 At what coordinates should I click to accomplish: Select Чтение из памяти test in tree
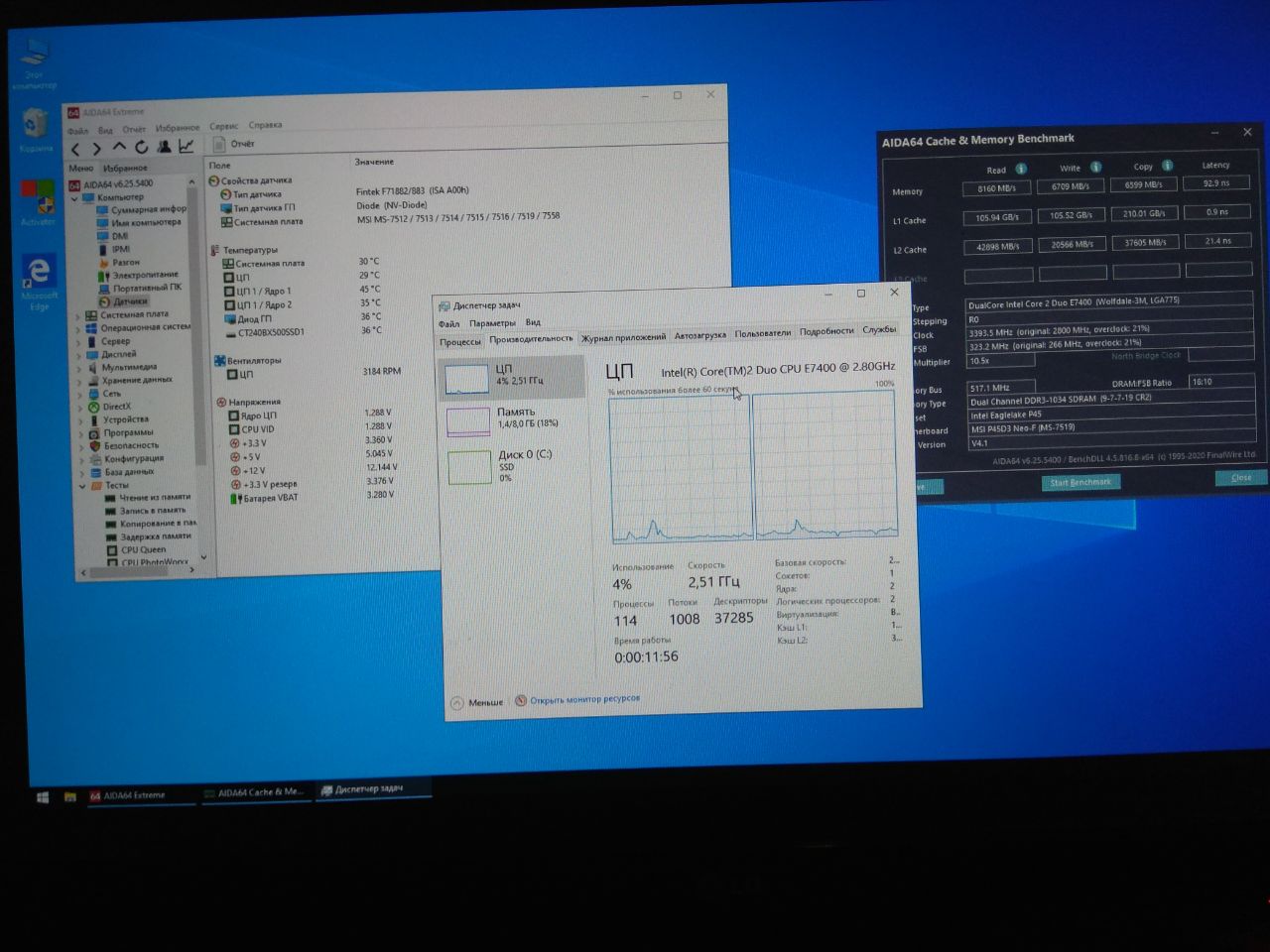[148, 497]
